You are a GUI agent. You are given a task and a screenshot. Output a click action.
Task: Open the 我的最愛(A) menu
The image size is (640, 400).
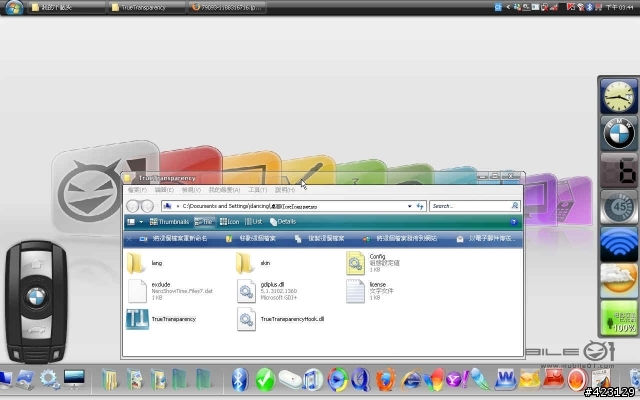(224, 190)
